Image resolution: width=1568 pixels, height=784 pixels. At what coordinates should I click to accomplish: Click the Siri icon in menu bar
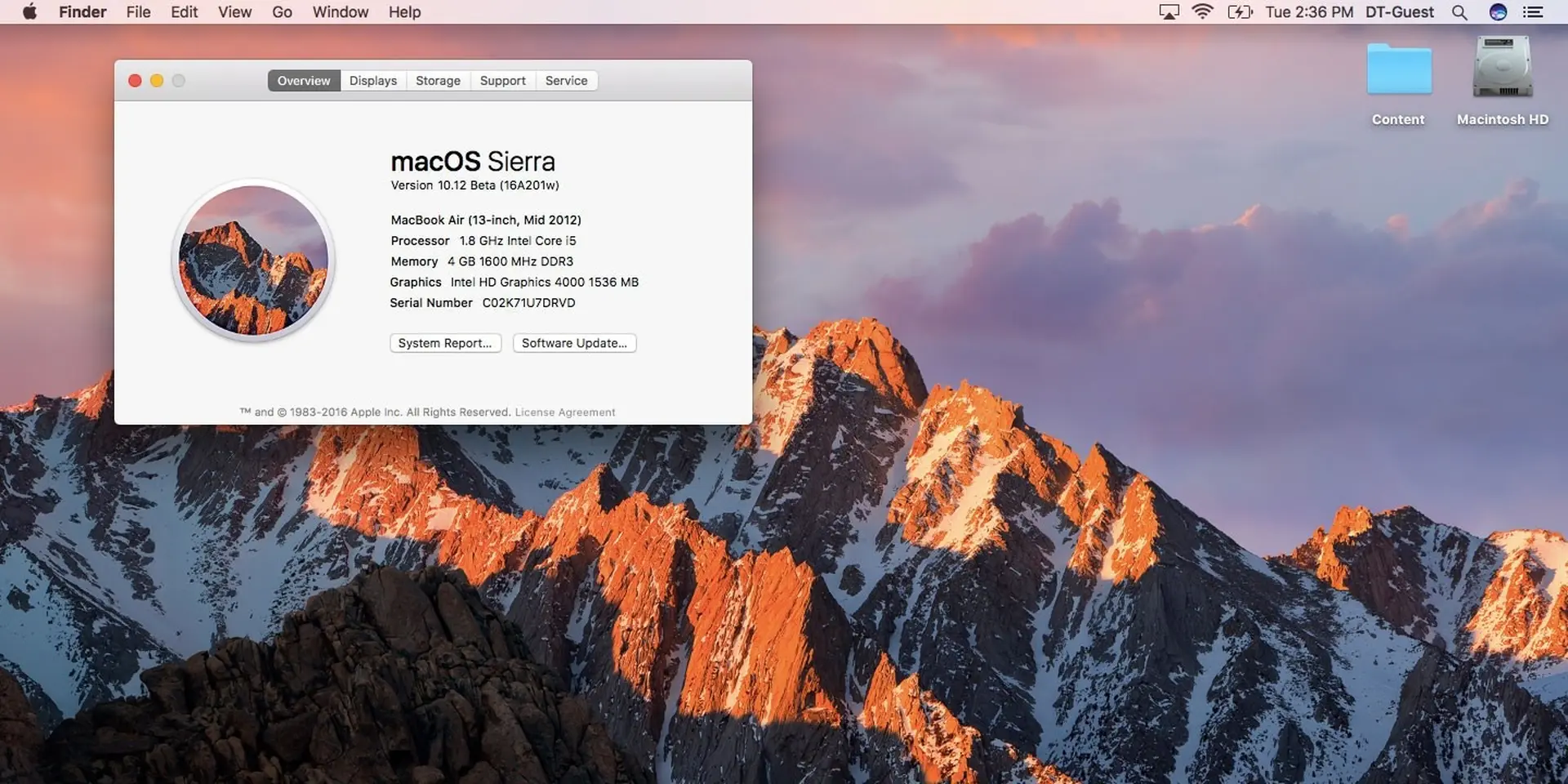click(x=1498, y=12)
